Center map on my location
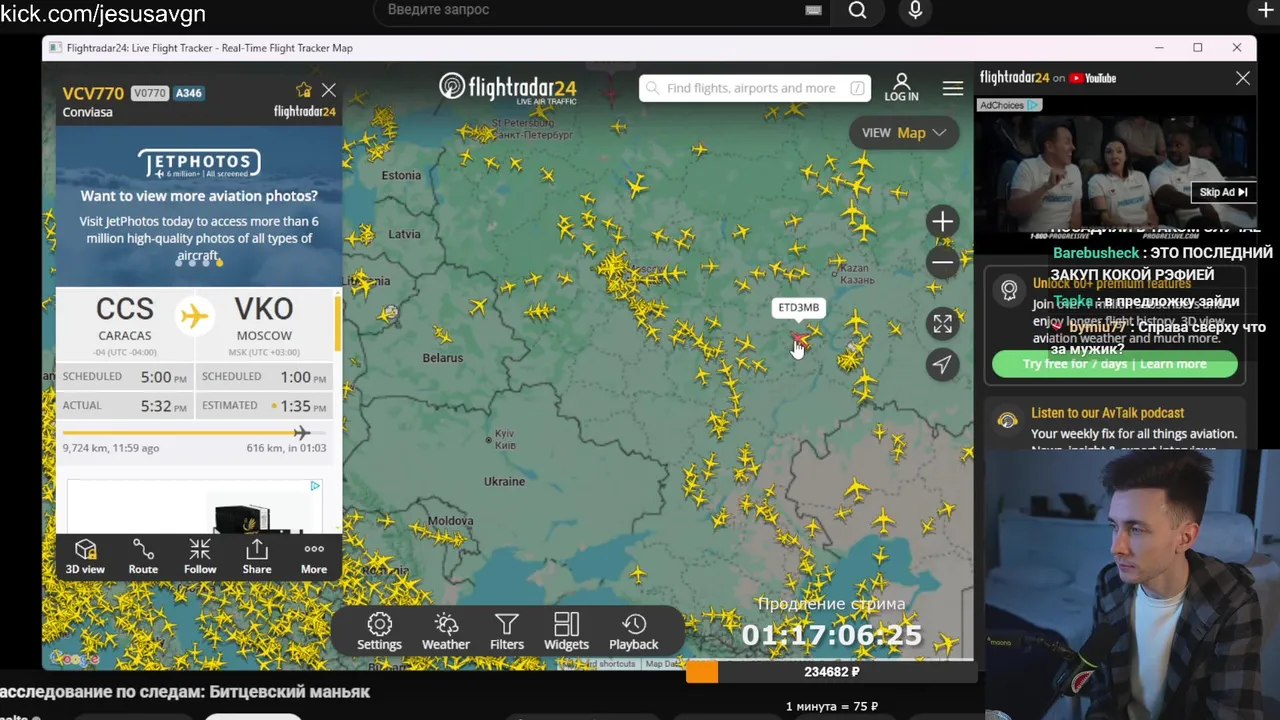Image resolution: width=1280 pixels, height=720 pixels. 942,365
